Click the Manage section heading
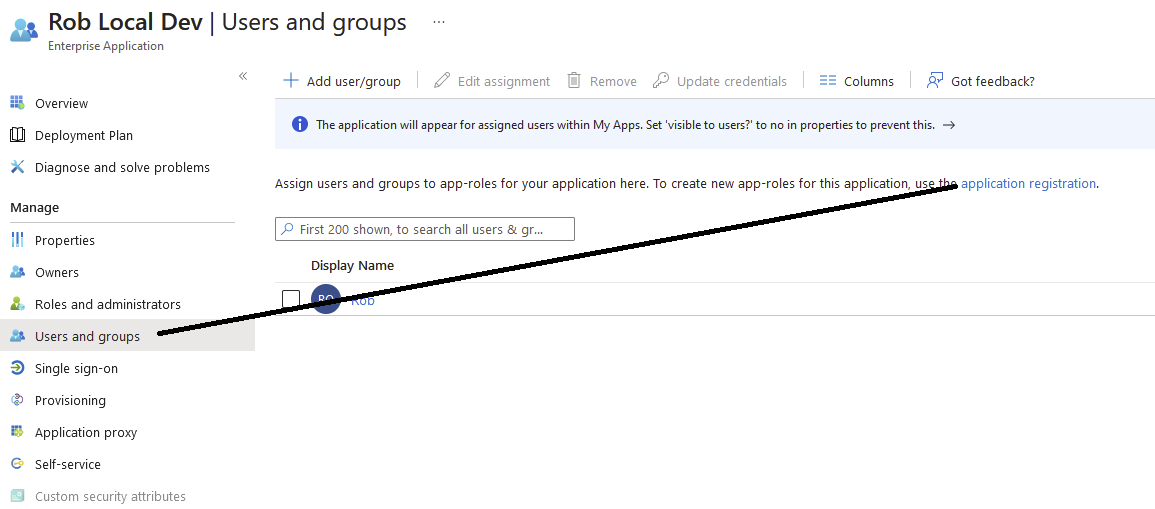 (35, 208)
